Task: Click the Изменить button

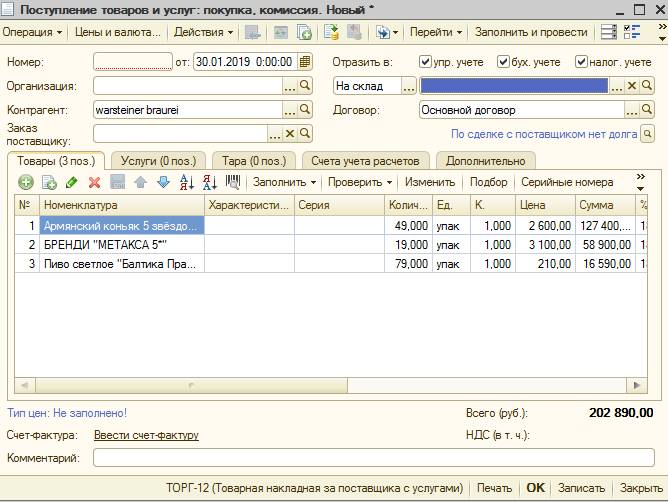Action: click(x=430, y=182)
